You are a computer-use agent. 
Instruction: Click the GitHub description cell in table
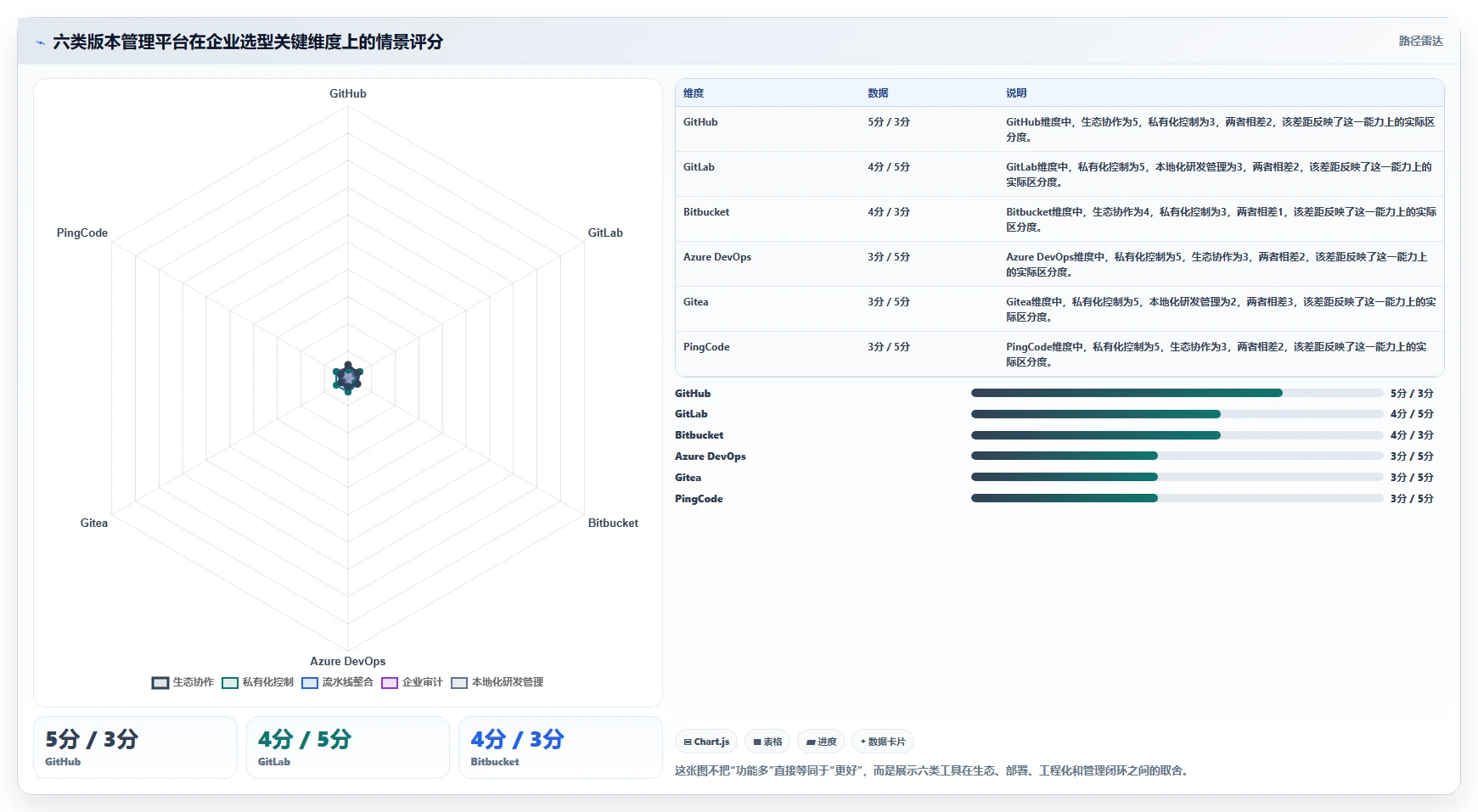[x=1221, y=130]
